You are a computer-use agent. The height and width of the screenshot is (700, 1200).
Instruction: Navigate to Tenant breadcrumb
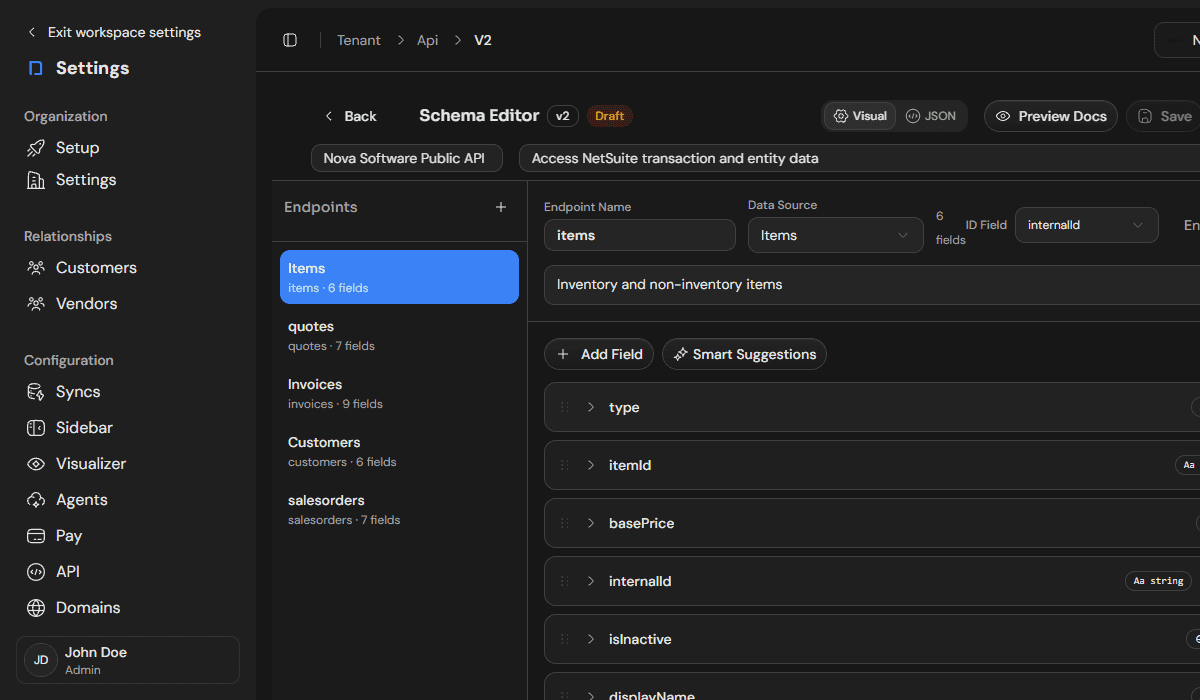point(358,40)
